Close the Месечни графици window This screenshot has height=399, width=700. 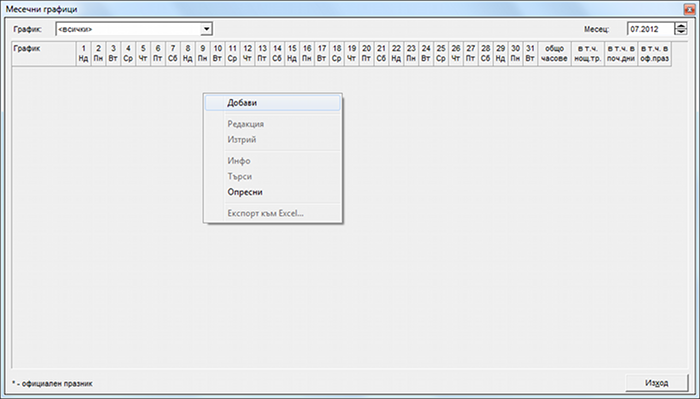[x=688, y=9]
